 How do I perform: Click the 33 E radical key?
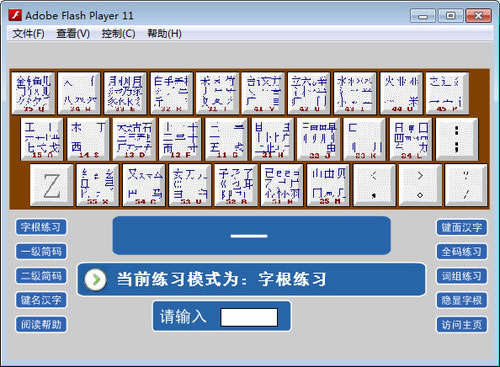pyautogui.click(x=125, y=93)
